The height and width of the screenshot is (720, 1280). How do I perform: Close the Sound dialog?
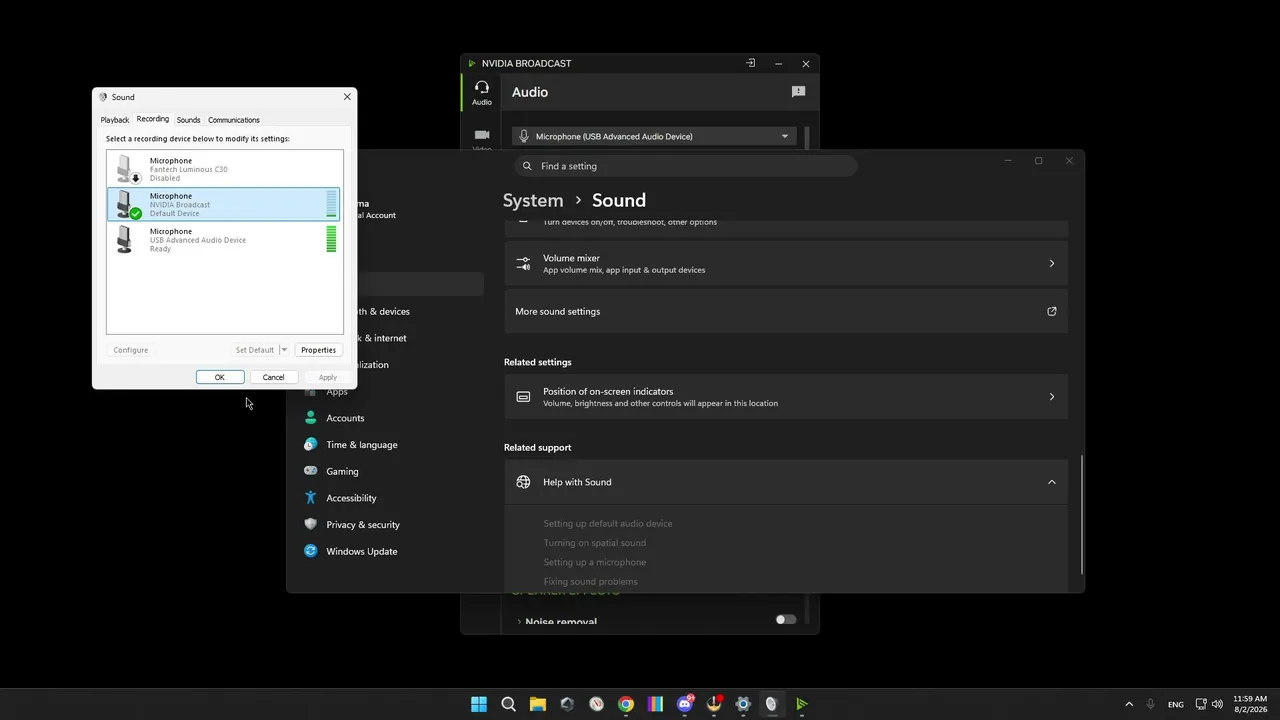347,97
